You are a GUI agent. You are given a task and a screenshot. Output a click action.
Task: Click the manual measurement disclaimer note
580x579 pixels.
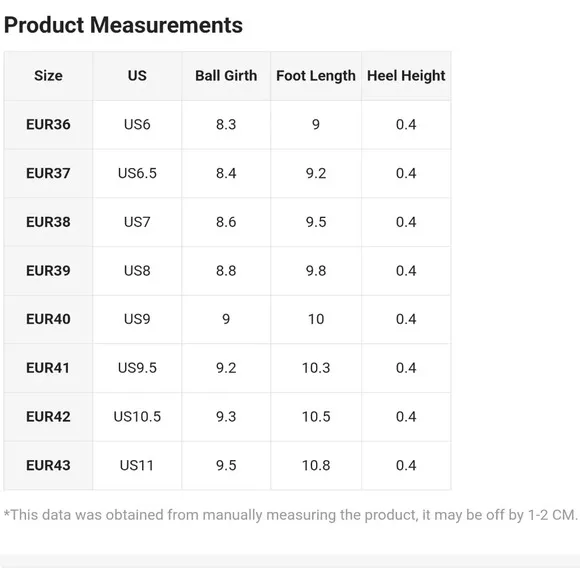coord(290,515)
